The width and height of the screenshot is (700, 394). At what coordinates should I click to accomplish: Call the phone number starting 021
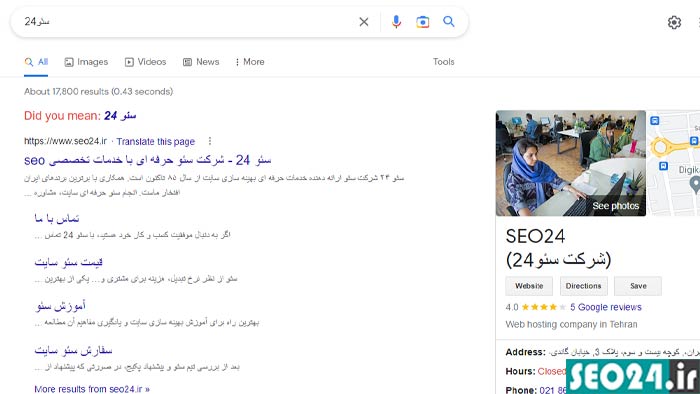(553, 390)
